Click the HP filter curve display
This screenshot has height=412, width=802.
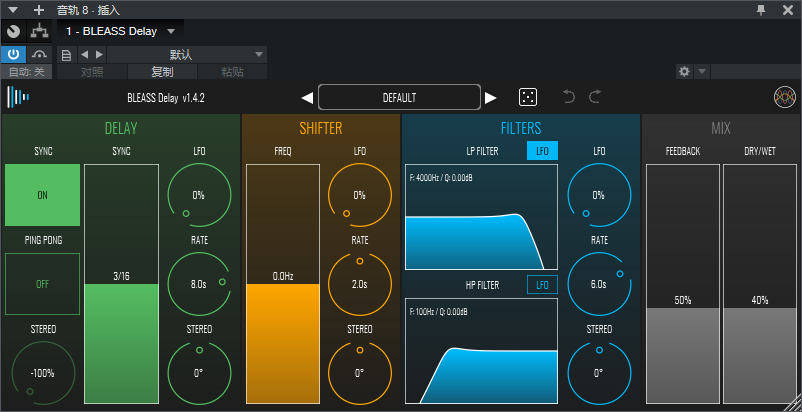[481, 351]
